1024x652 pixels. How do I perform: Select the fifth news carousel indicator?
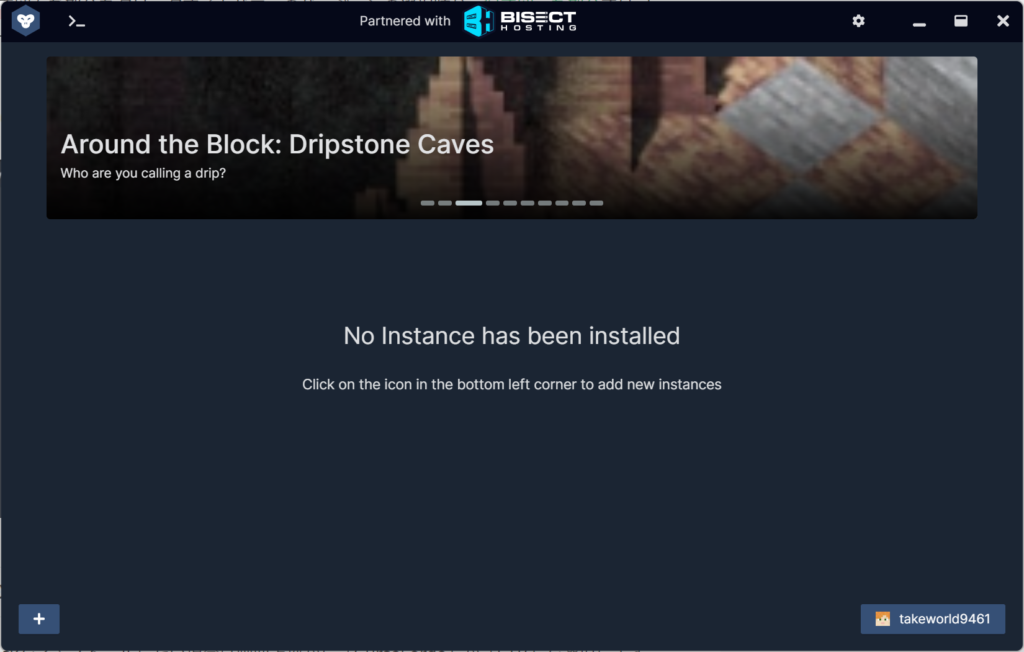click(510, 203)
